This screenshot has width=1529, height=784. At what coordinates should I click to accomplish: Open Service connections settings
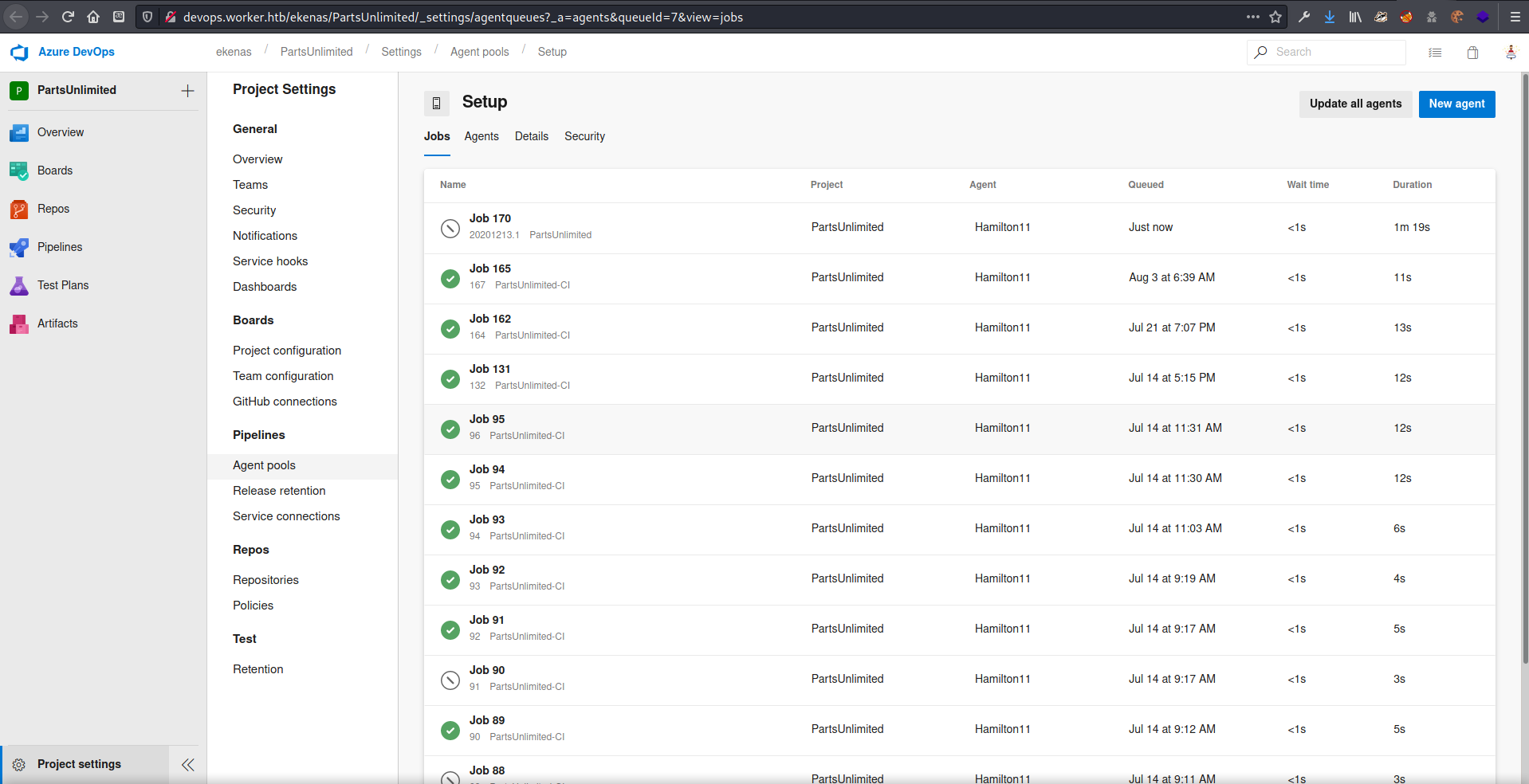click(286, 516)
